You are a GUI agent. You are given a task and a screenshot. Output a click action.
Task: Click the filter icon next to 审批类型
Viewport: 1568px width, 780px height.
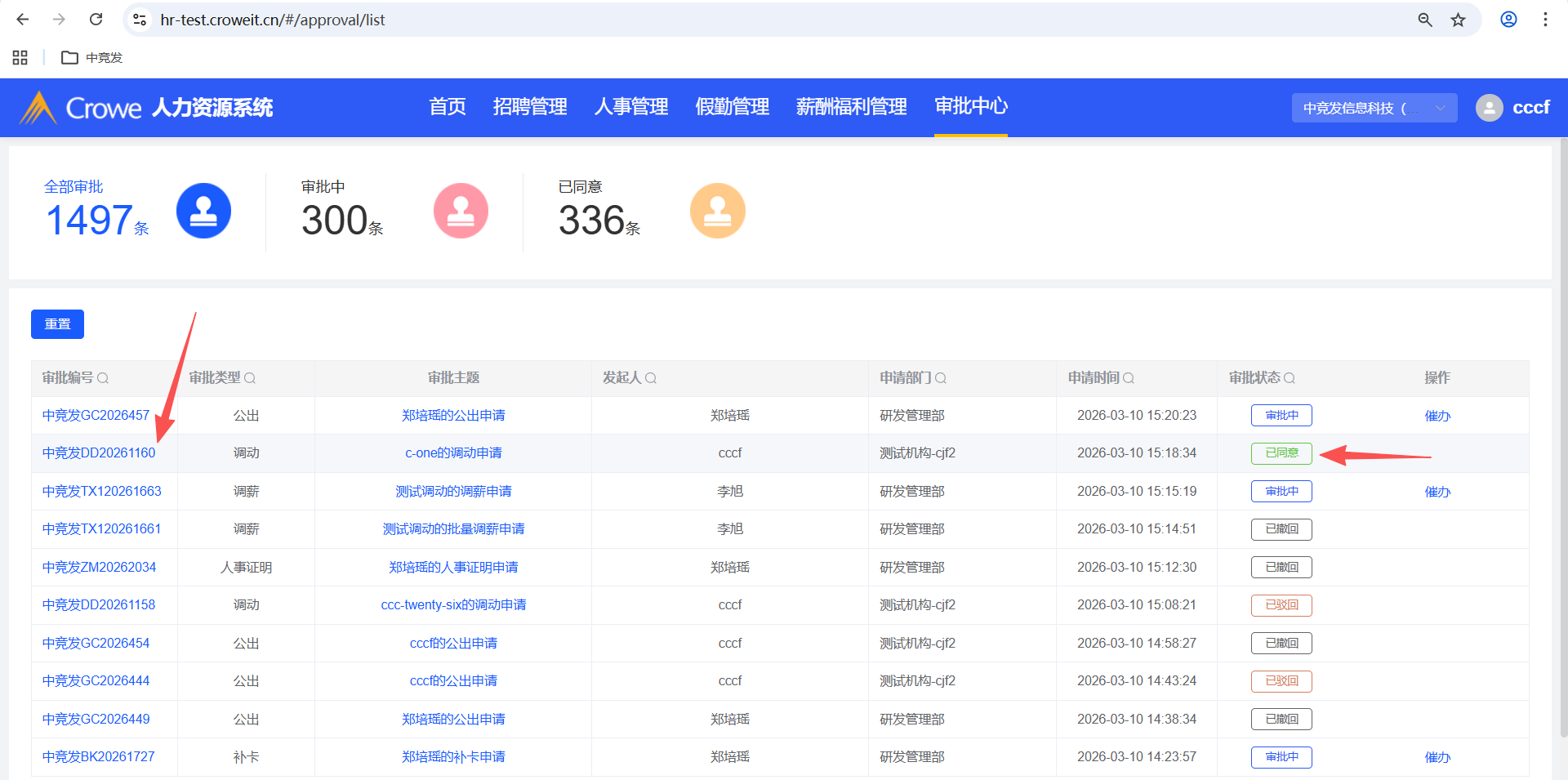point(250,378)
